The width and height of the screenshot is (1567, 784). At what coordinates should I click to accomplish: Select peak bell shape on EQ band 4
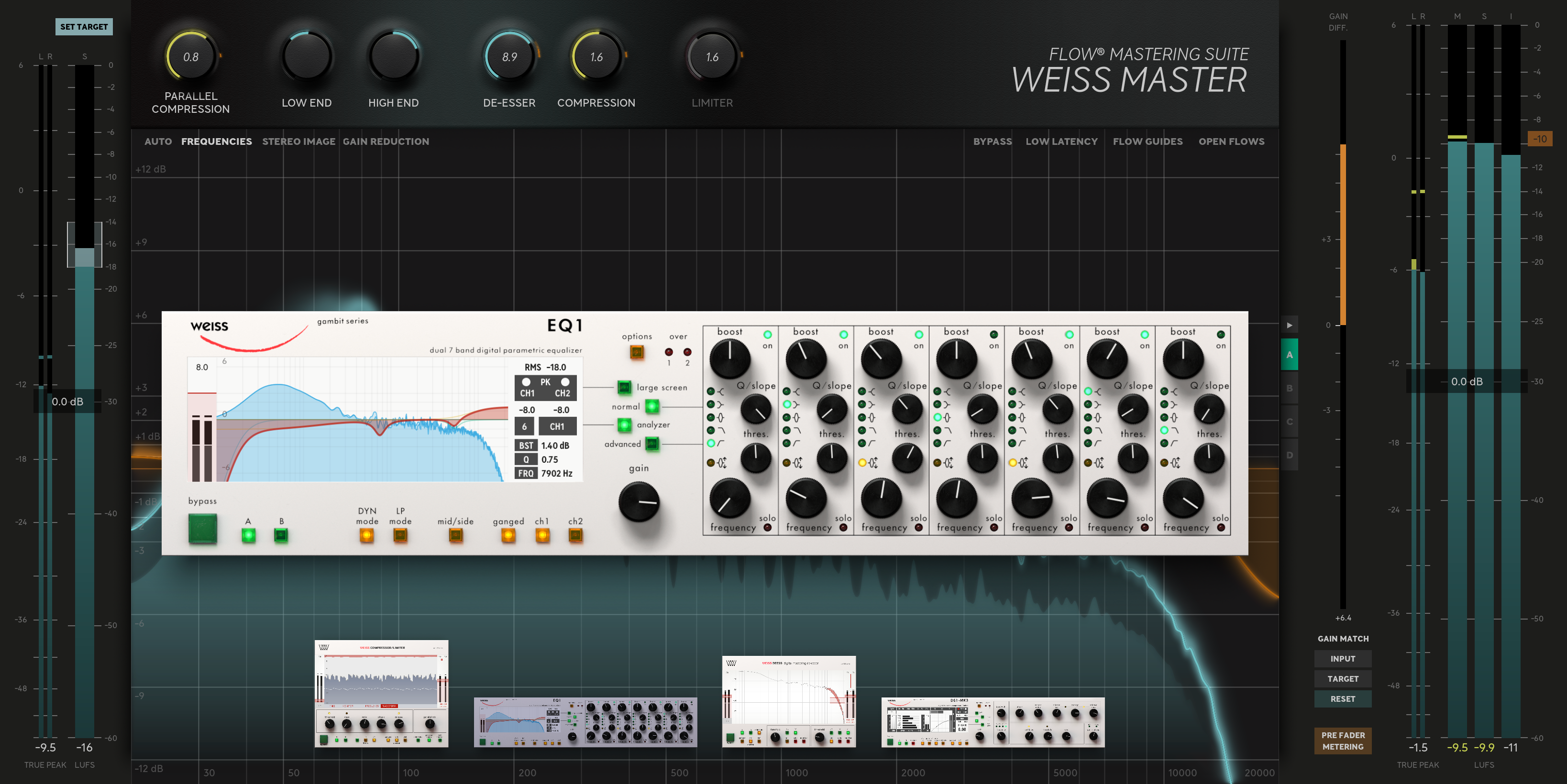pos(938,417)
